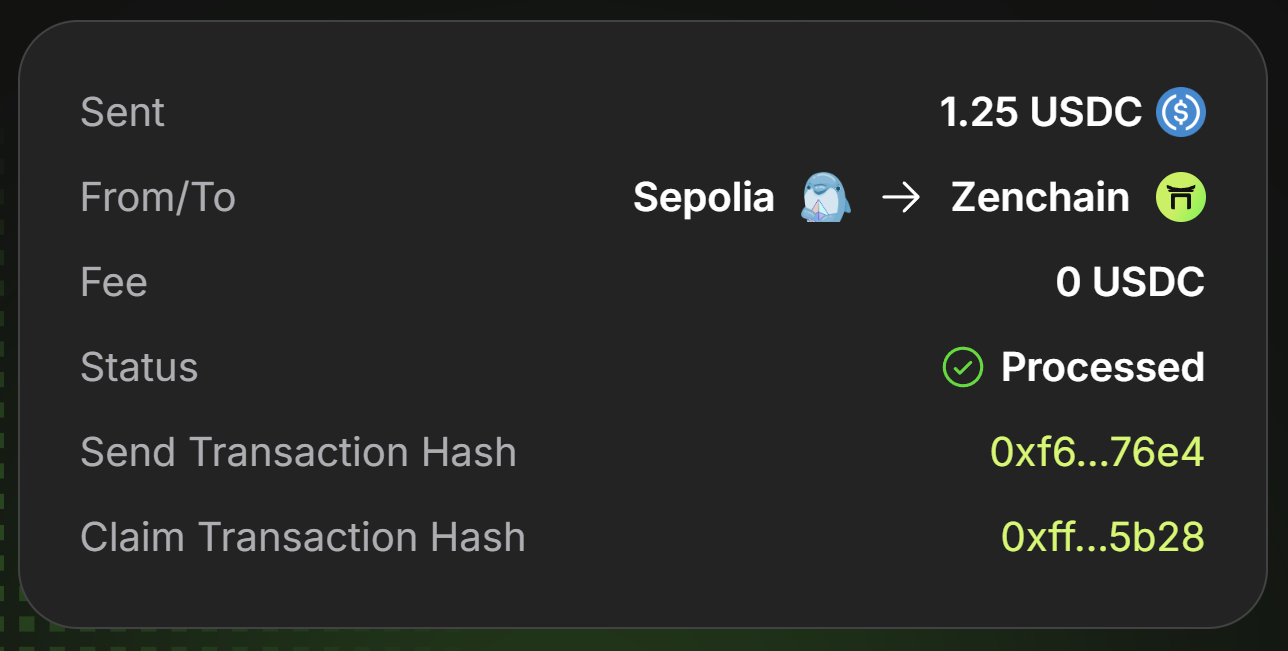Click the Claim Transaction Hash label
1288x651 pixels.
302,538
